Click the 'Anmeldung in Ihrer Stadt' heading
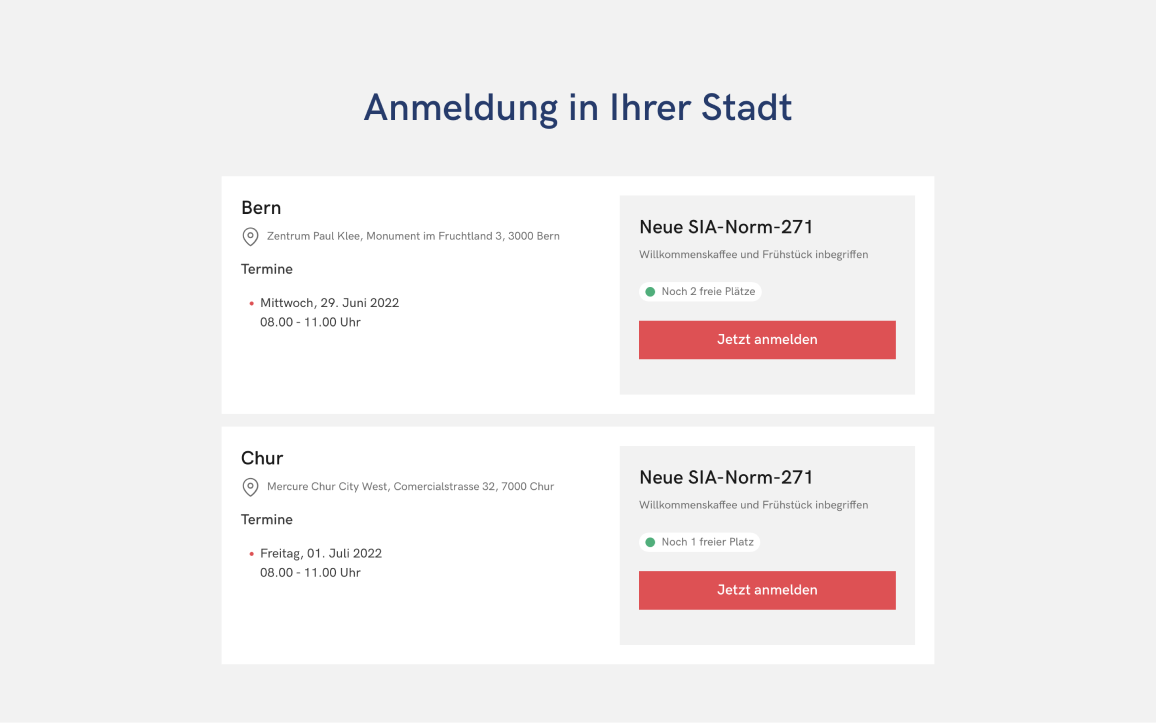Viewport: 1156px width, 723px height. 578,107
